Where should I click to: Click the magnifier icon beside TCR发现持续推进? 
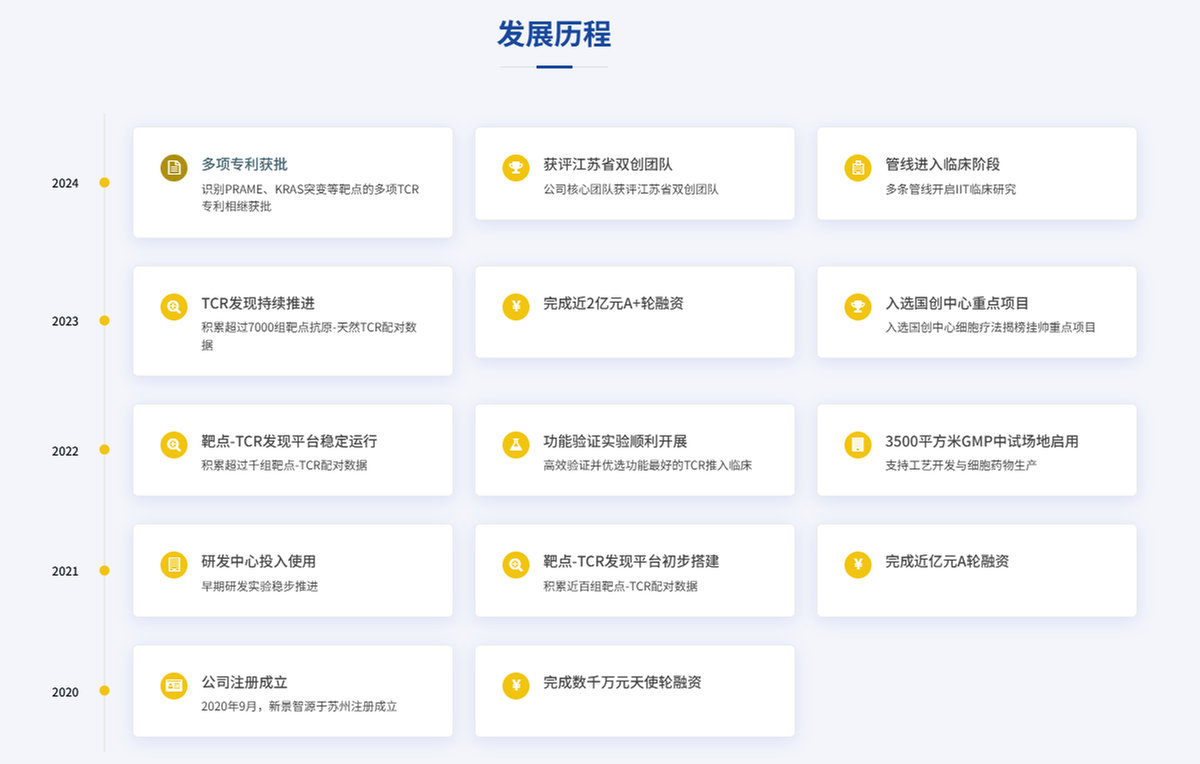(174, 307)
